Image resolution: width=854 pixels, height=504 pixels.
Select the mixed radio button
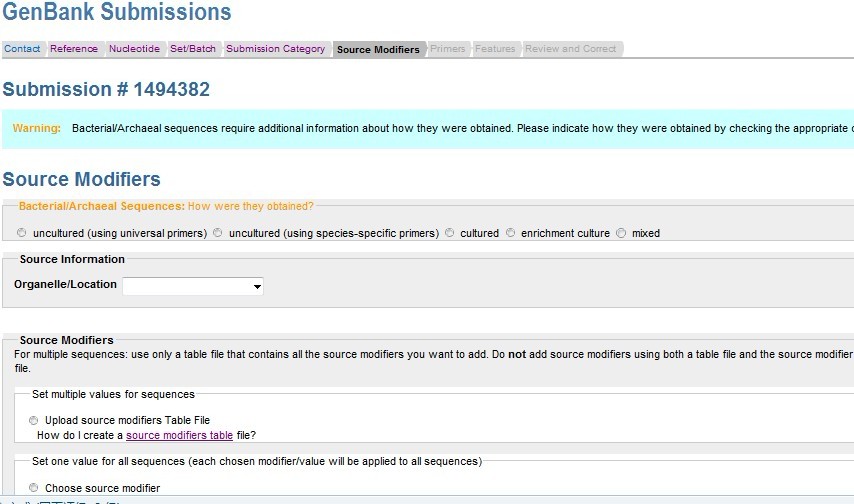click(621, 233)
